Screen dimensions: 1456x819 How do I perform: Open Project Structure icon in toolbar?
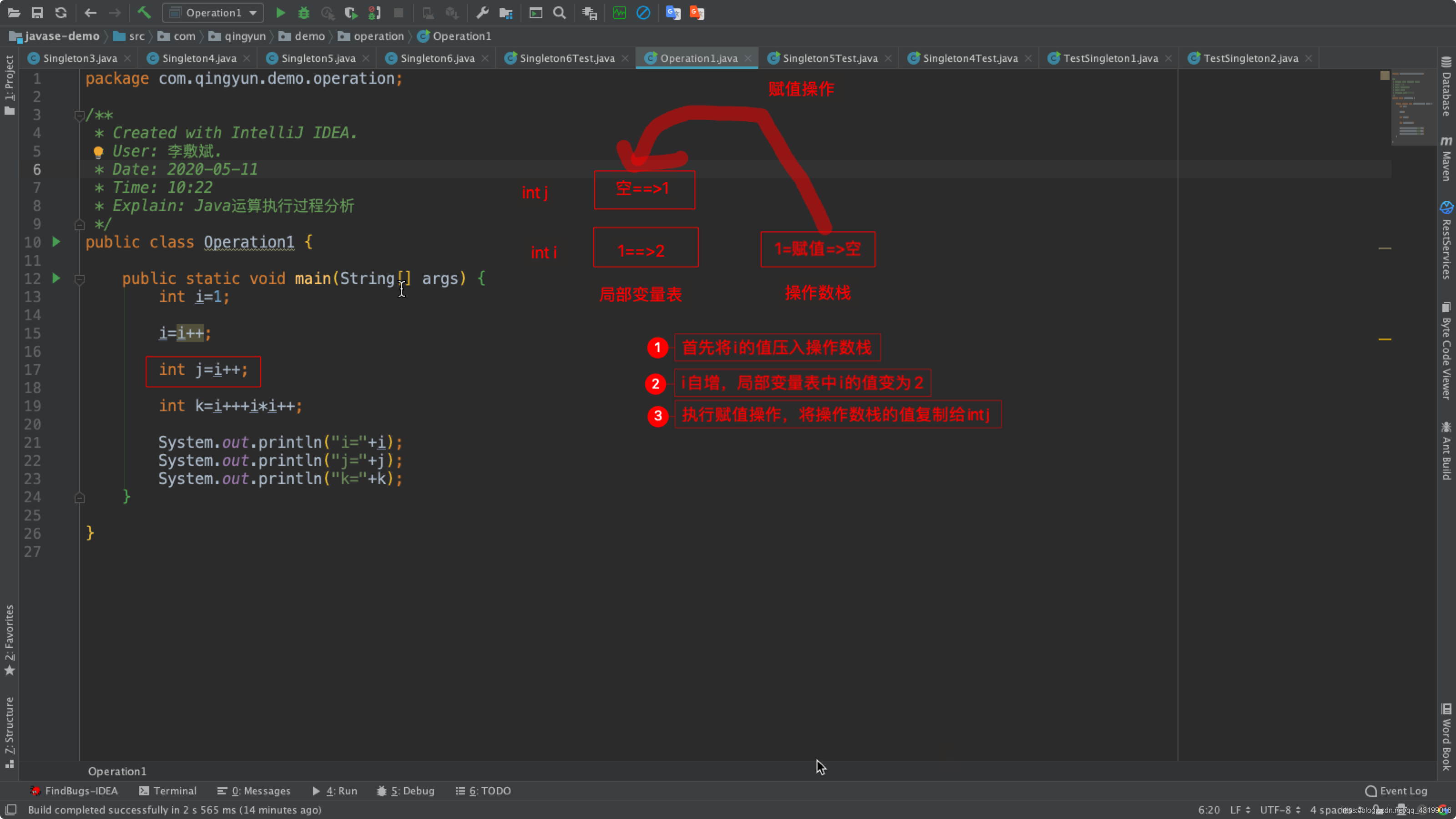[506, 12]
